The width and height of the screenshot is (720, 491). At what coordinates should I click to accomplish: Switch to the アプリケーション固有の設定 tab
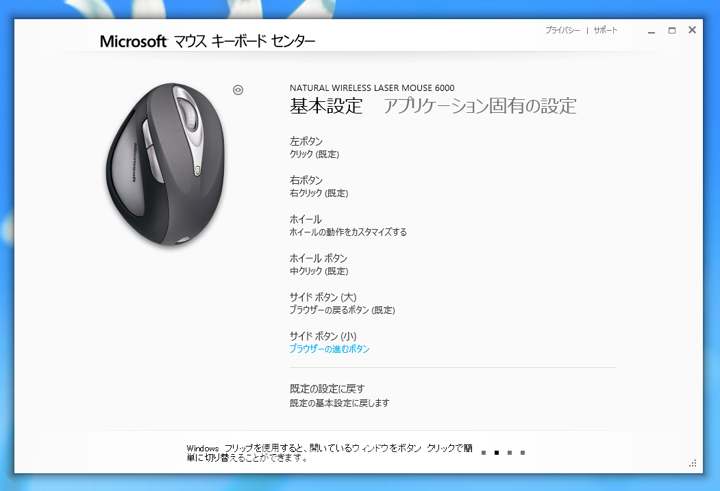click(x=480, y=106)
